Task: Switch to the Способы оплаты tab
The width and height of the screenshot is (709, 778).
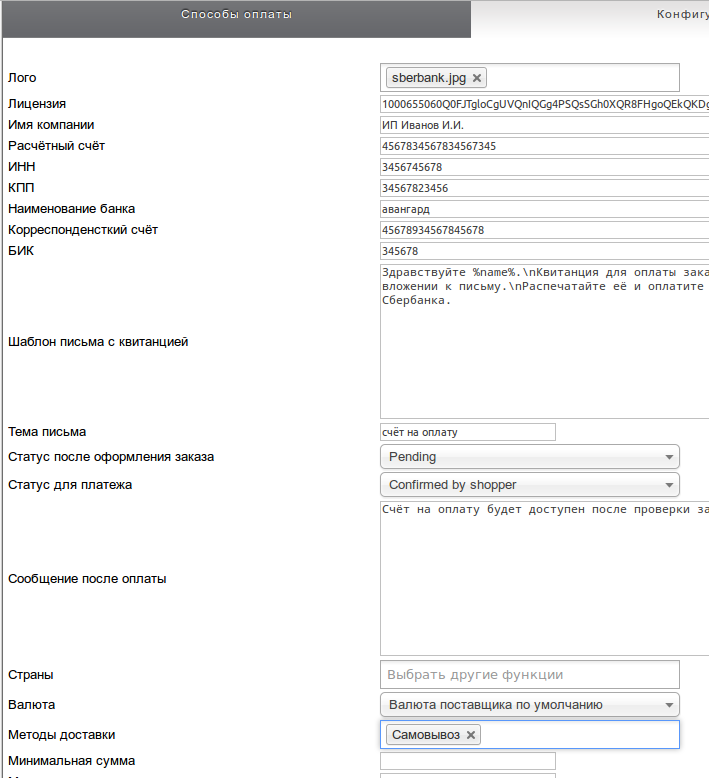Action: pos(236,15)
